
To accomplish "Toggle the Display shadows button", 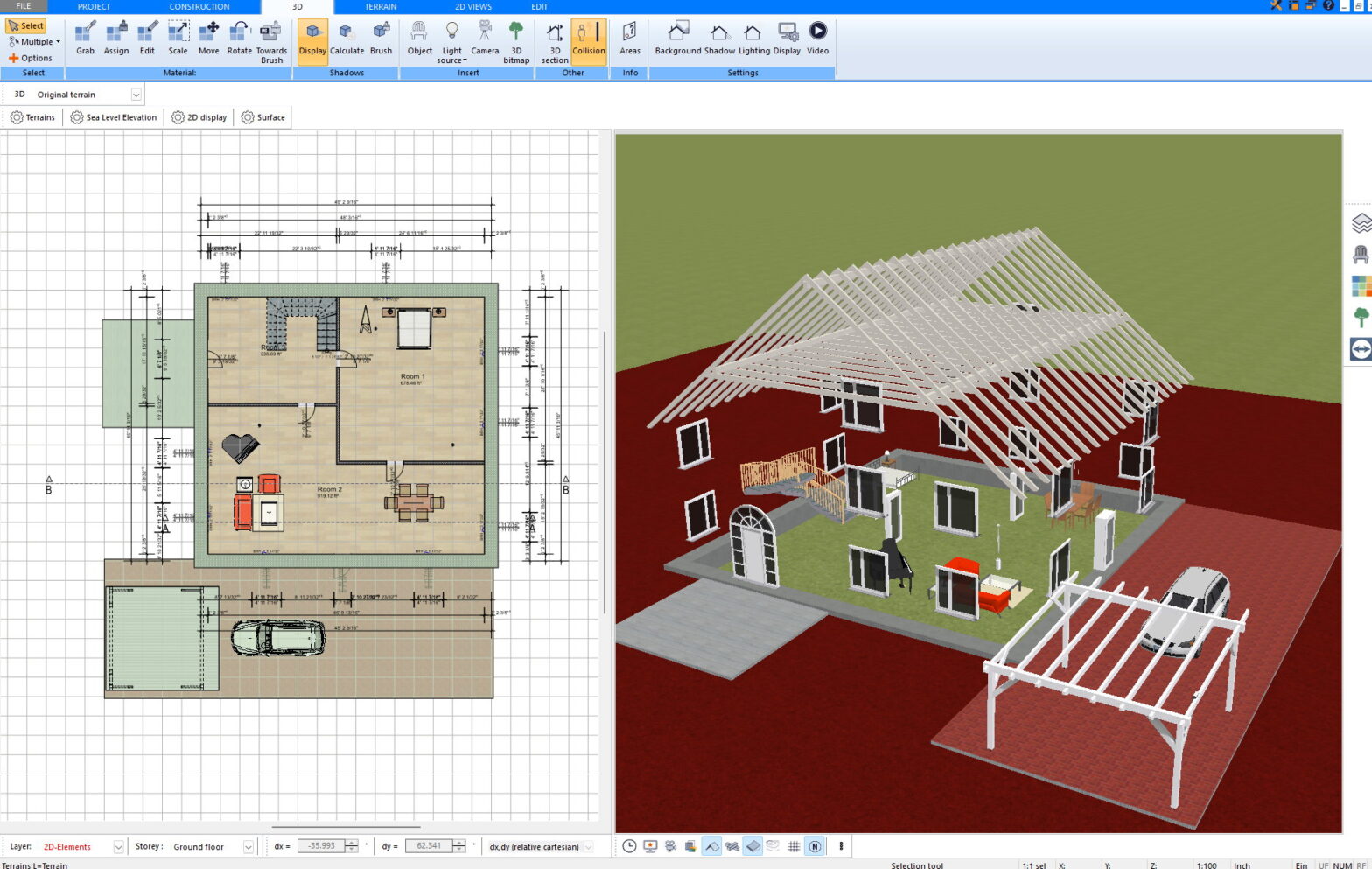I will tap(312, 39).
